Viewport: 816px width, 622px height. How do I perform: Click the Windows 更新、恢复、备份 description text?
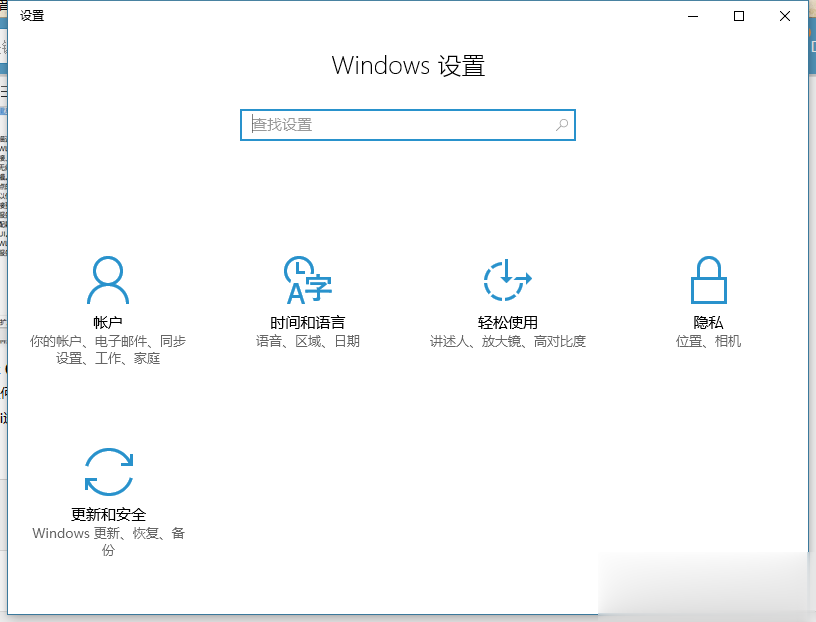click(x=108, y=540)
